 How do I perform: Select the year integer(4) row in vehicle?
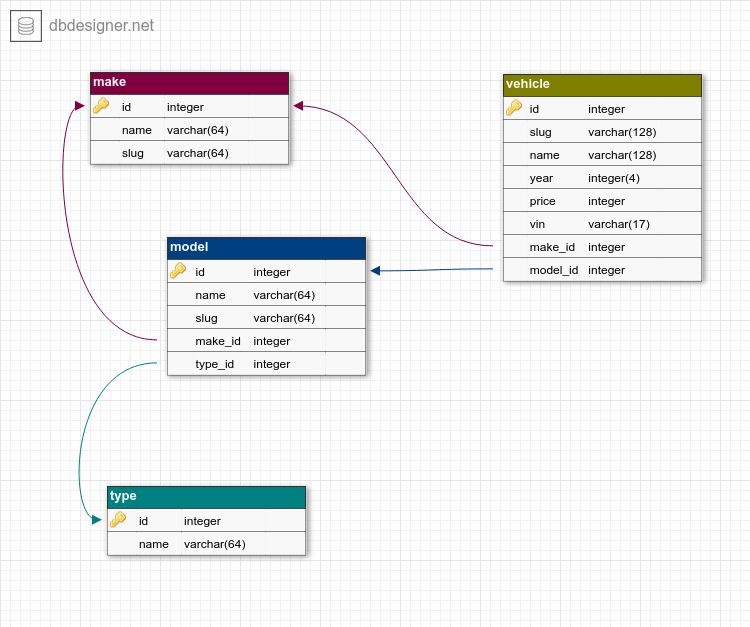point(602,178)
